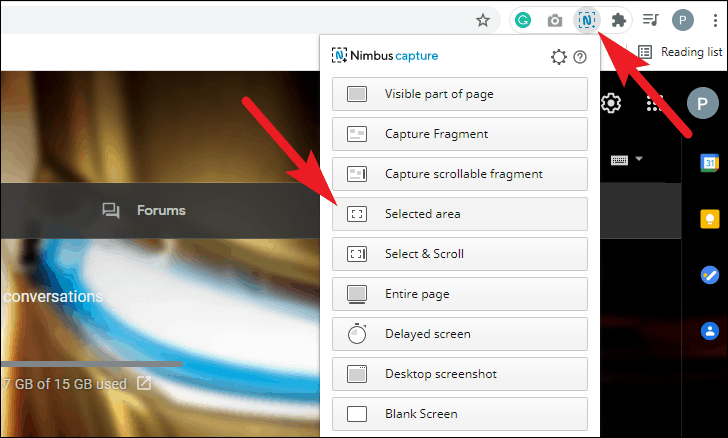Open Google Contacts side panel icon
Screen dimensions: 728x438
click(709, 331)
